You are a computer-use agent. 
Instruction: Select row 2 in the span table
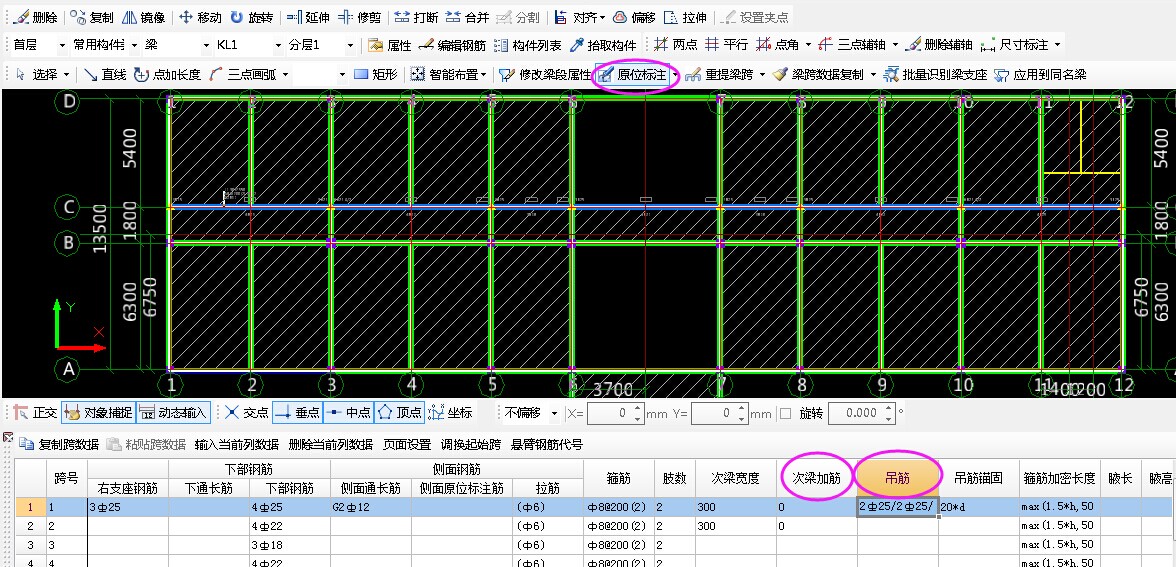coord(31,526)
